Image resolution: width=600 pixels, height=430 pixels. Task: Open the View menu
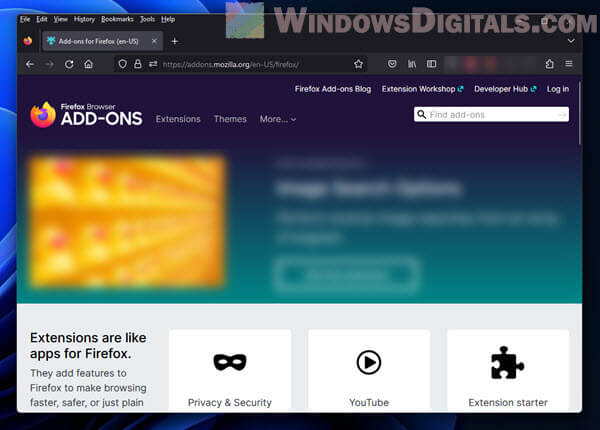coord(60,19)
